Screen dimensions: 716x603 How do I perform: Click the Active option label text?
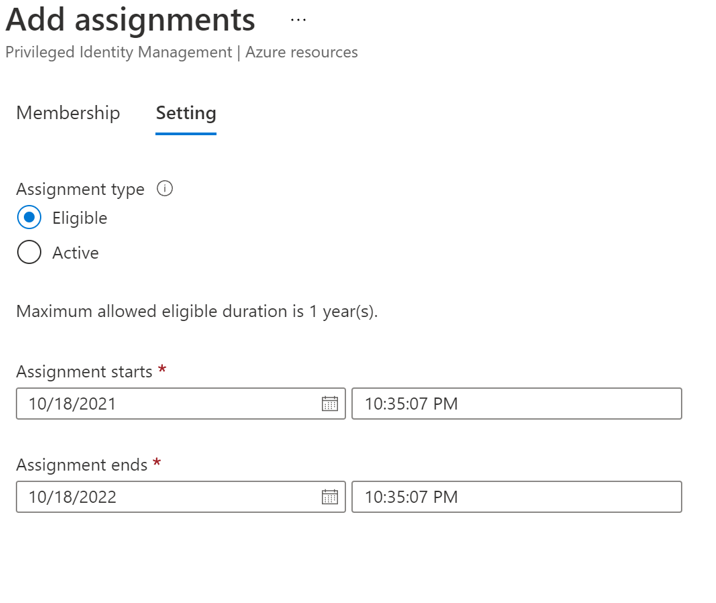point(76,253)
